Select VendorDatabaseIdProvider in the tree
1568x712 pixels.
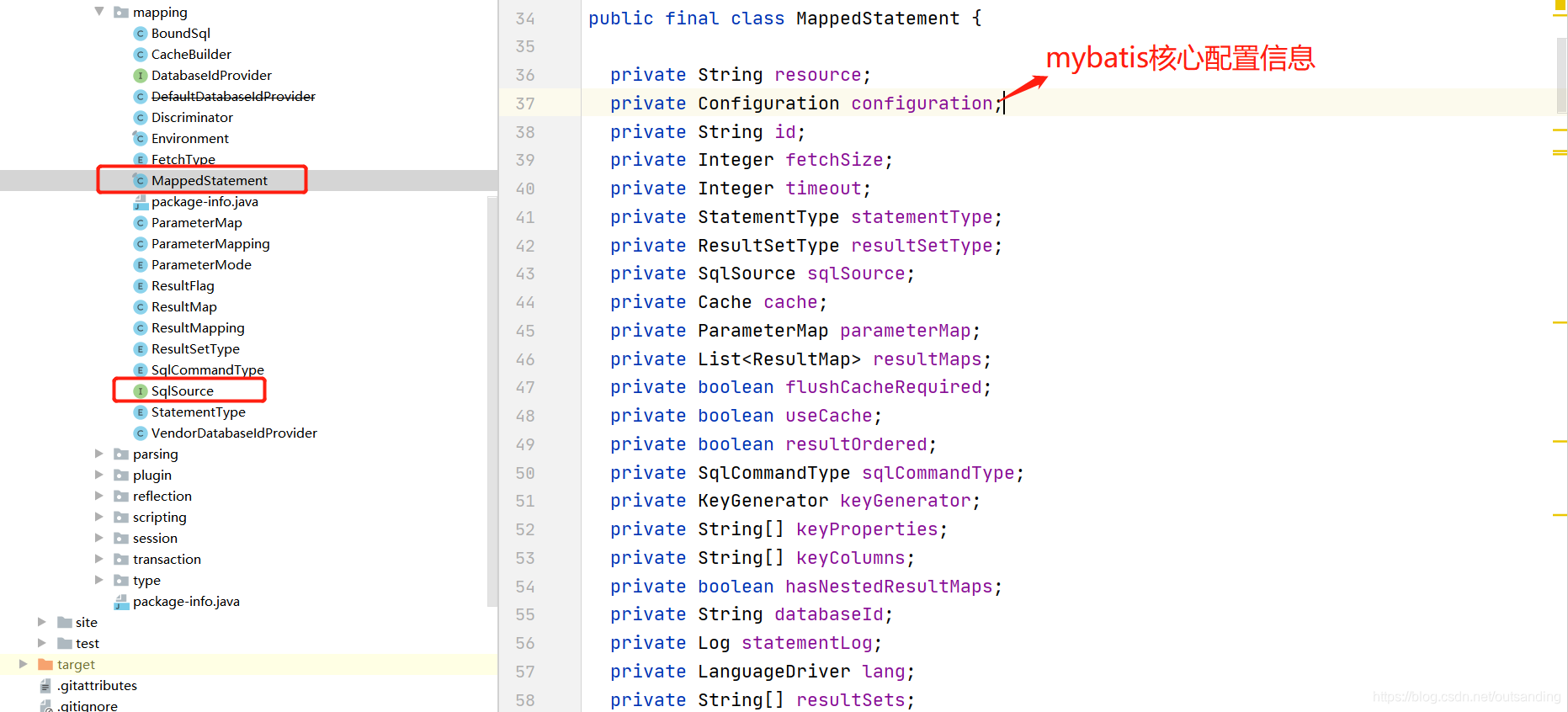(234, 433)
